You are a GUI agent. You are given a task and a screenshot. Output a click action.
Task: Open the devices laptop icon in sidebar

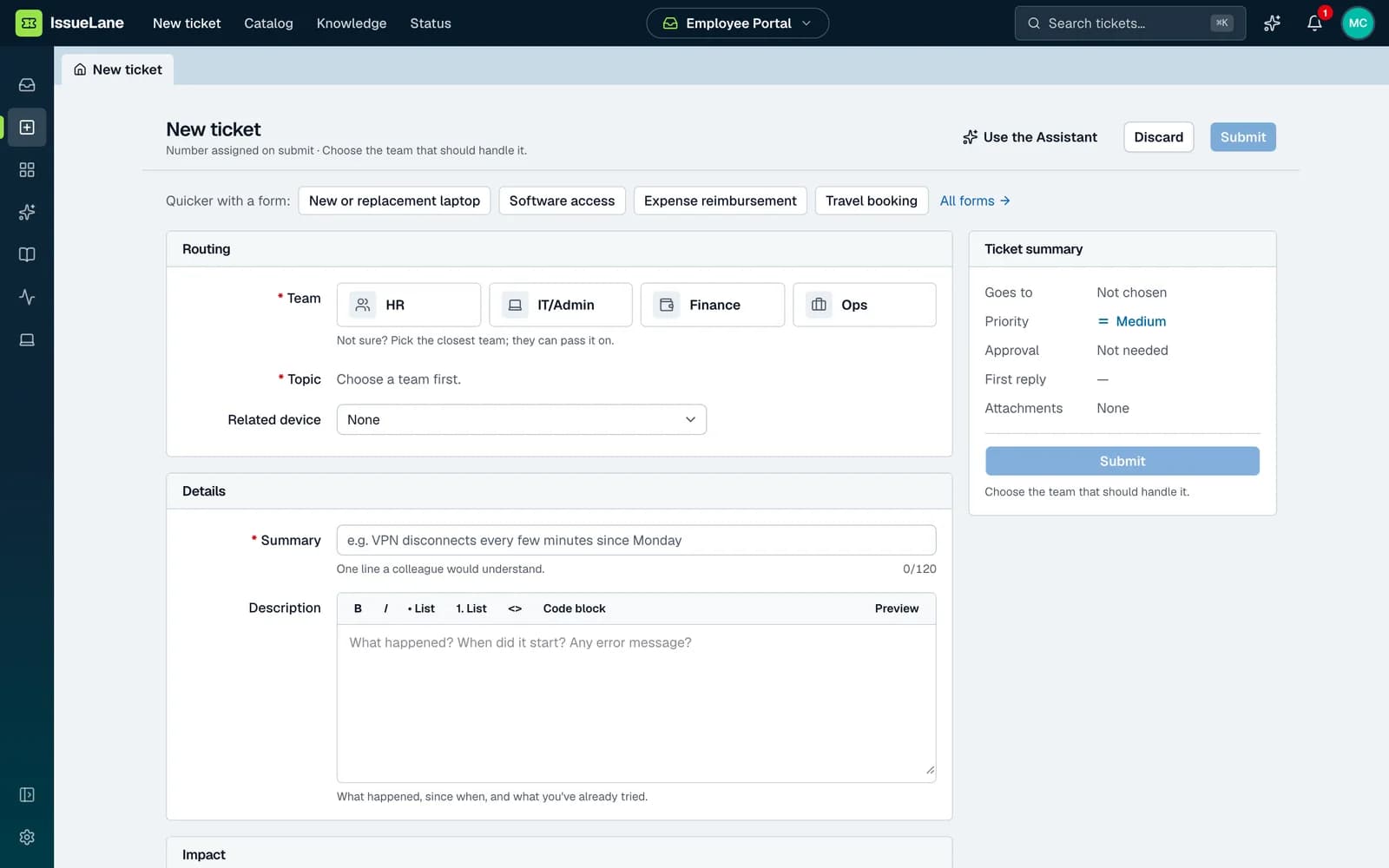click(27, 339)
